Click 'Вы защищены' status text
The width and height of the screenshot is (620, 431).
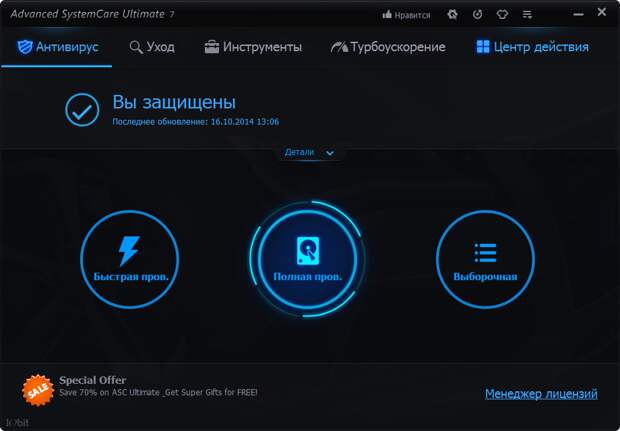(x=174, y=102)
